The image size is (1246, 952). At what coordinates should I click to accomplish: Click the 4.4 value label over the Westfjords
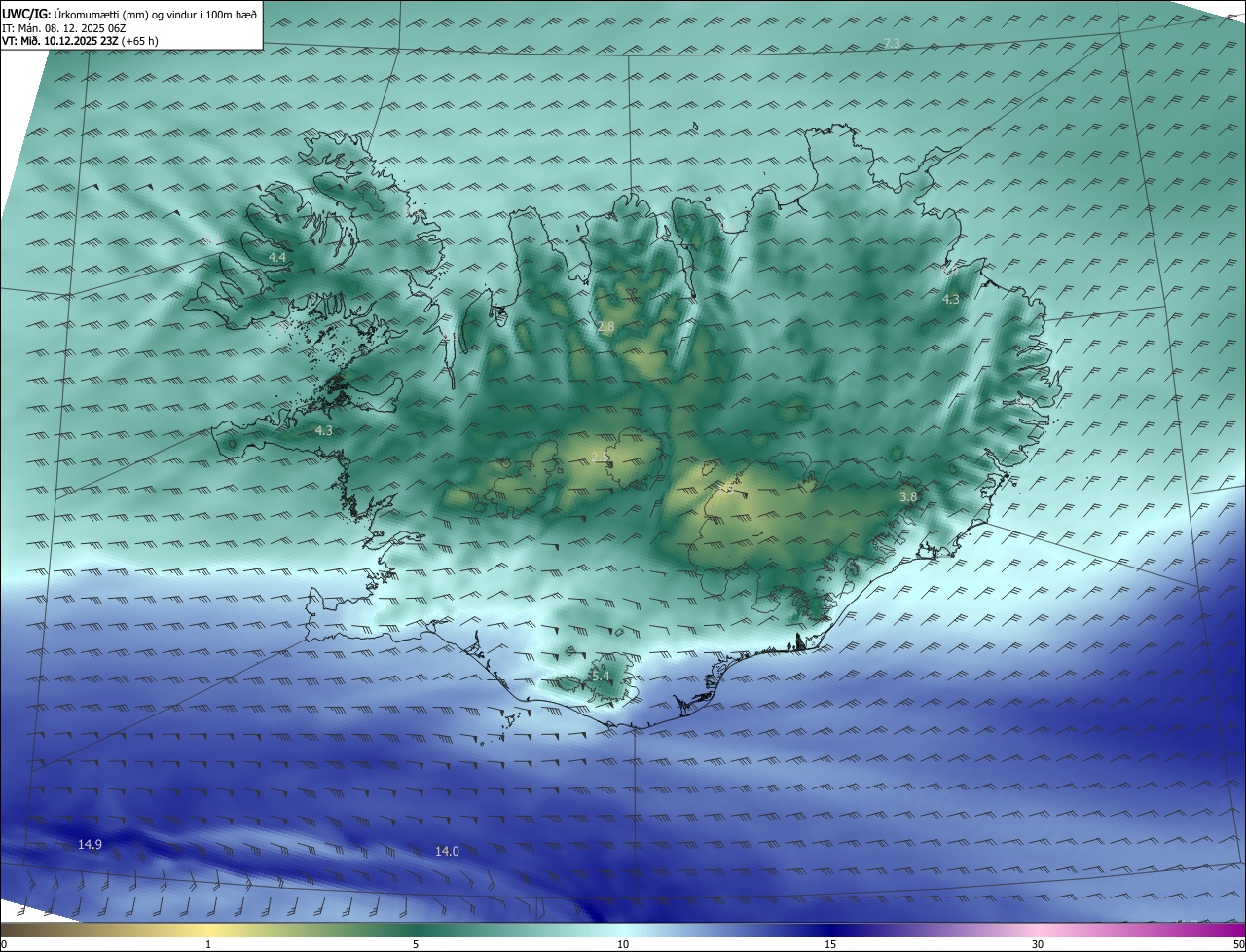pos(277,257)
